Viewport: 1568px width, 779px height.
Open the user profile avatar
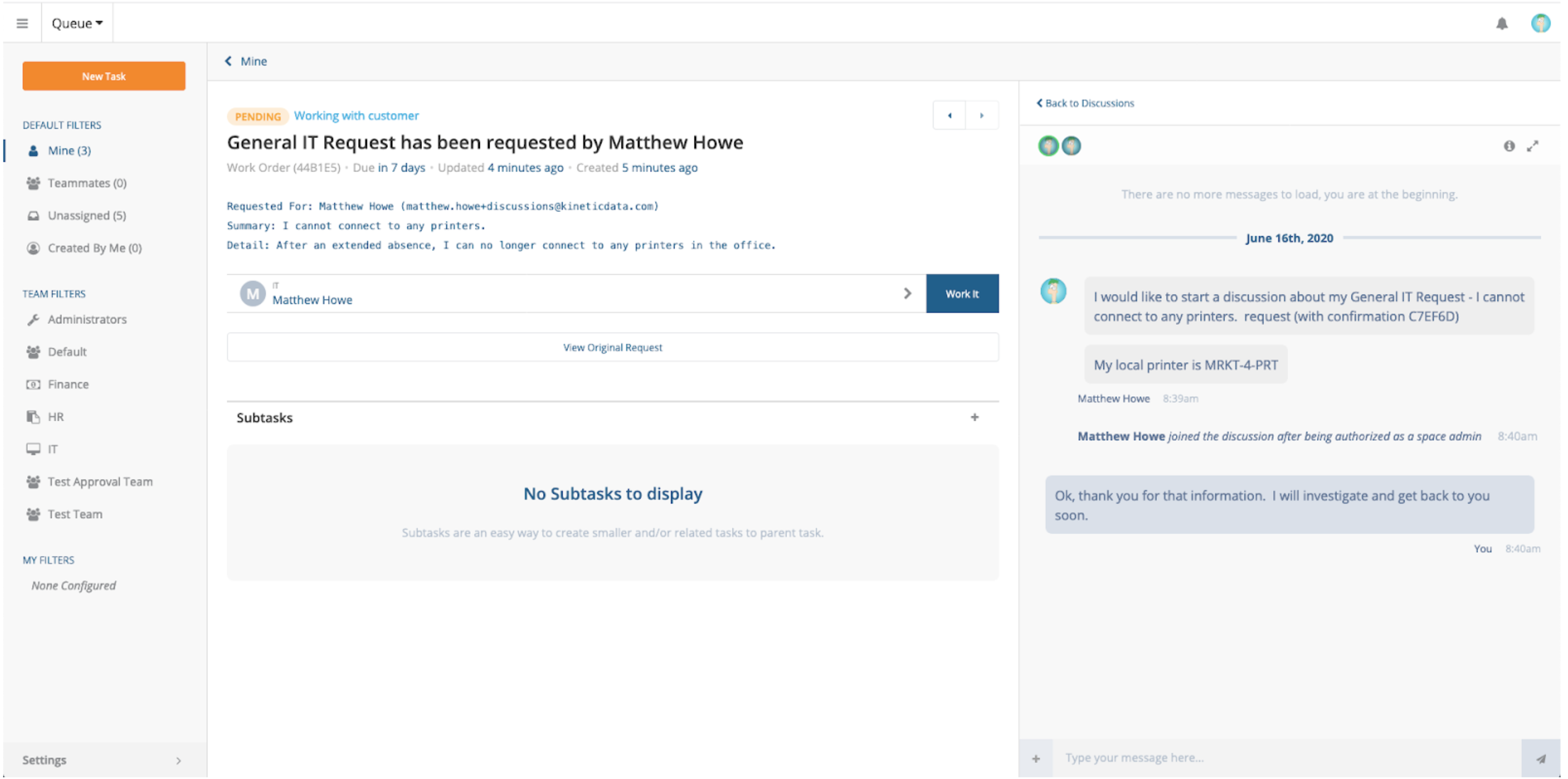1540,23
